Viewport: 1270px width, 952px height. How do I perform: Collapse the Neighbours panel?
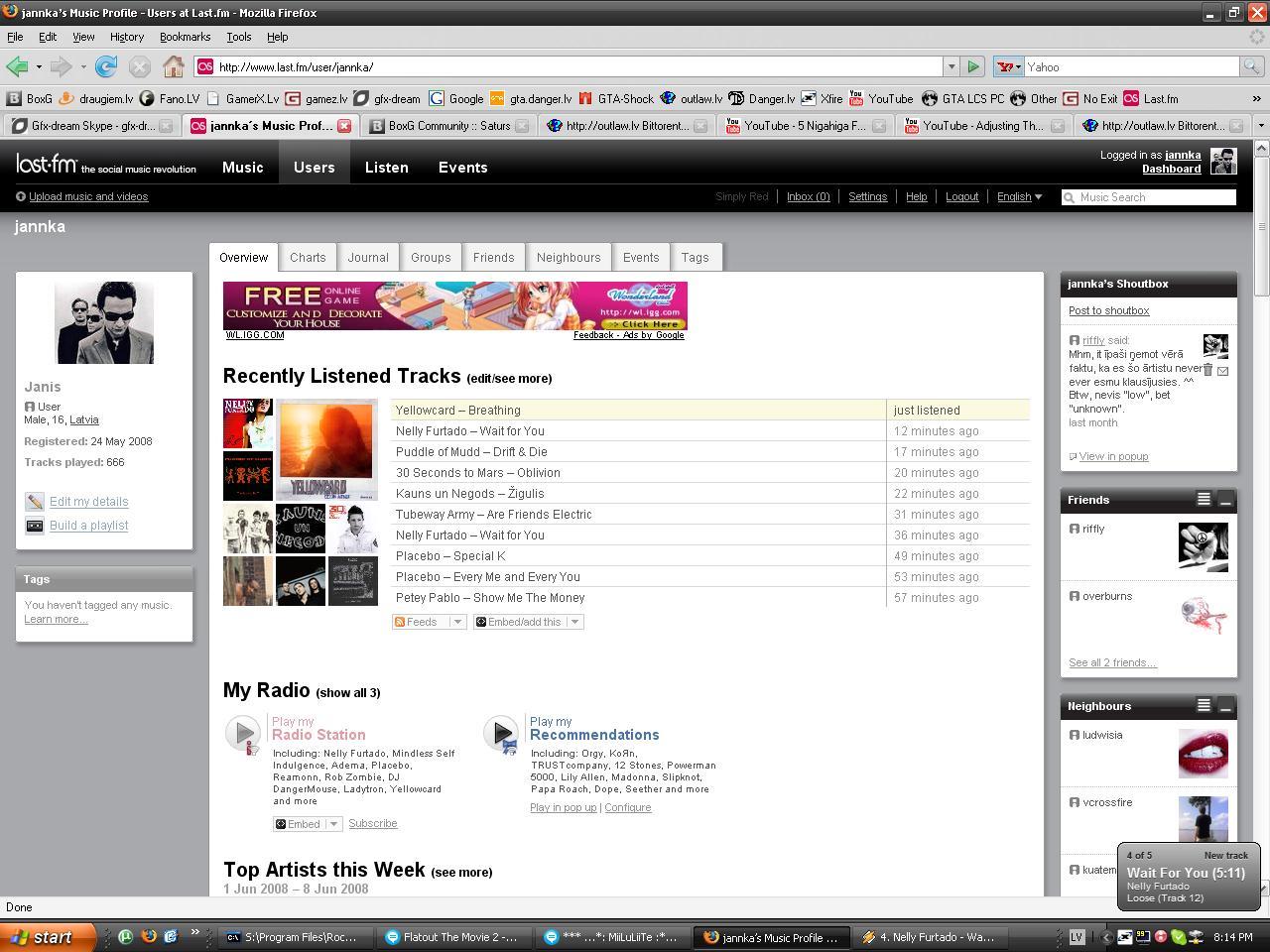[x=1225, y=706]
